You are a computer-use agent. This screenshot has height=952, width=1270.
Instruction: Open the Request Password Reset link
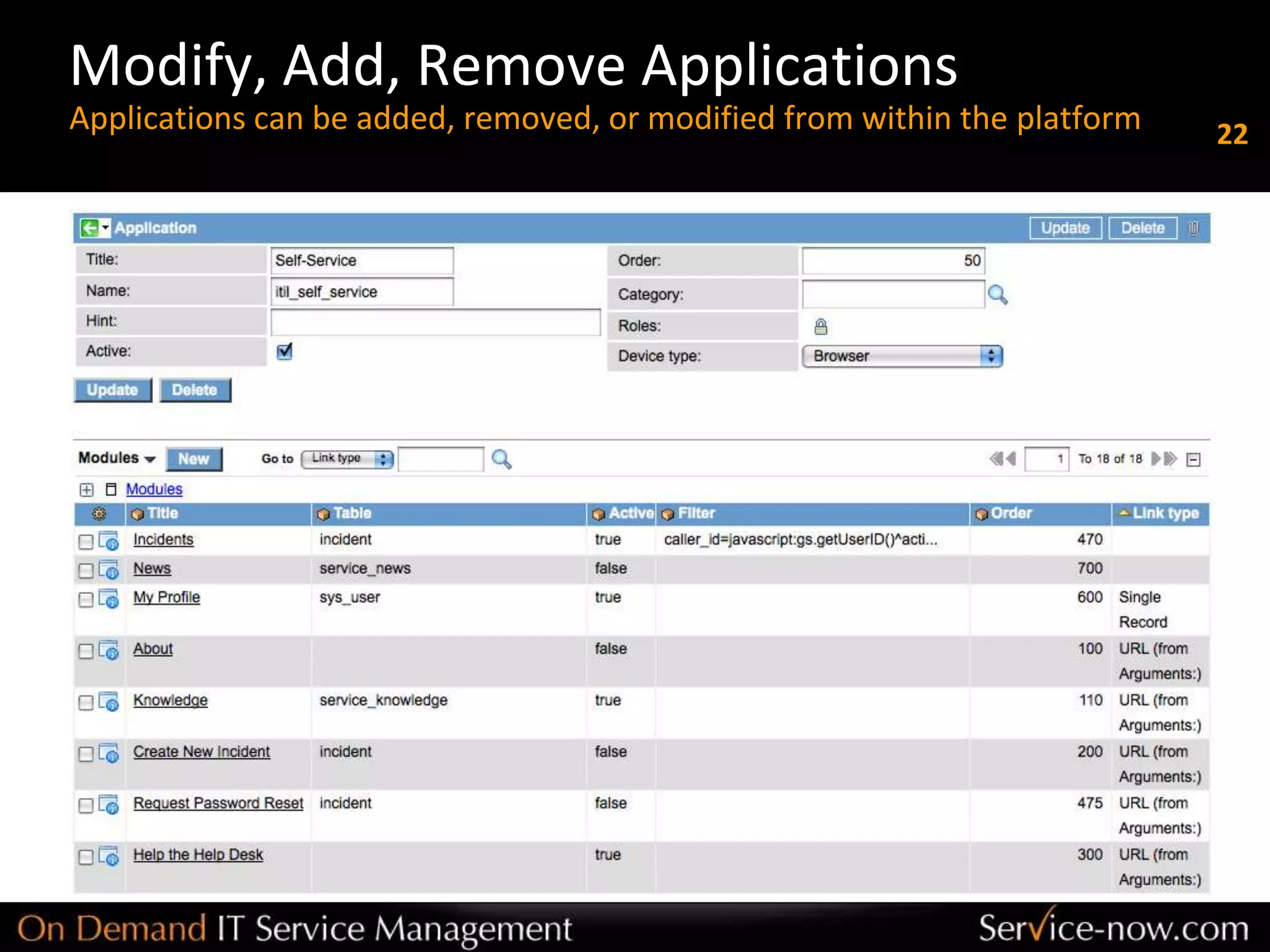(x=218, y=803)
